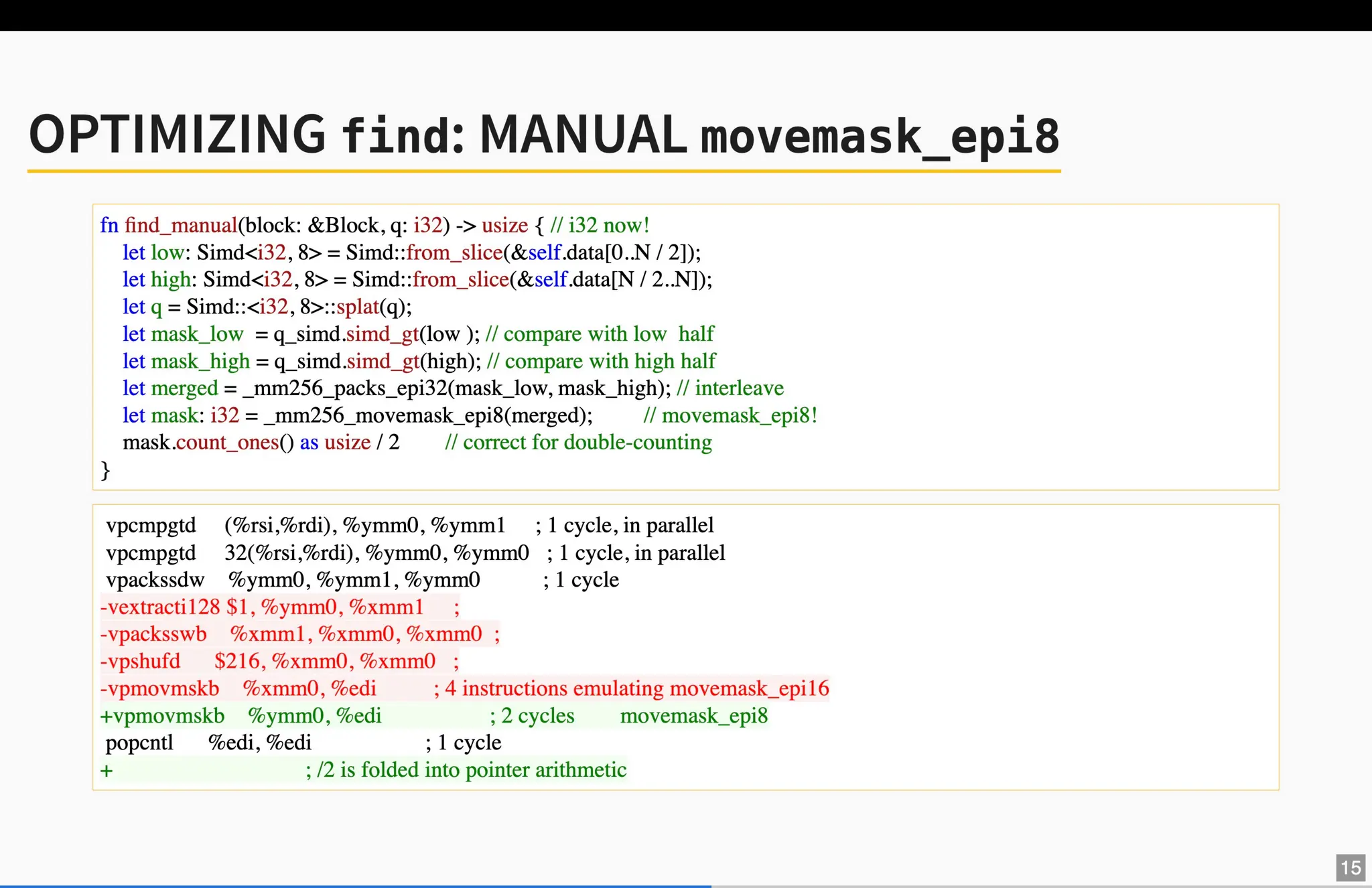Click the blue slide progress bar
1372x888 pixels.
coord(355,885)
